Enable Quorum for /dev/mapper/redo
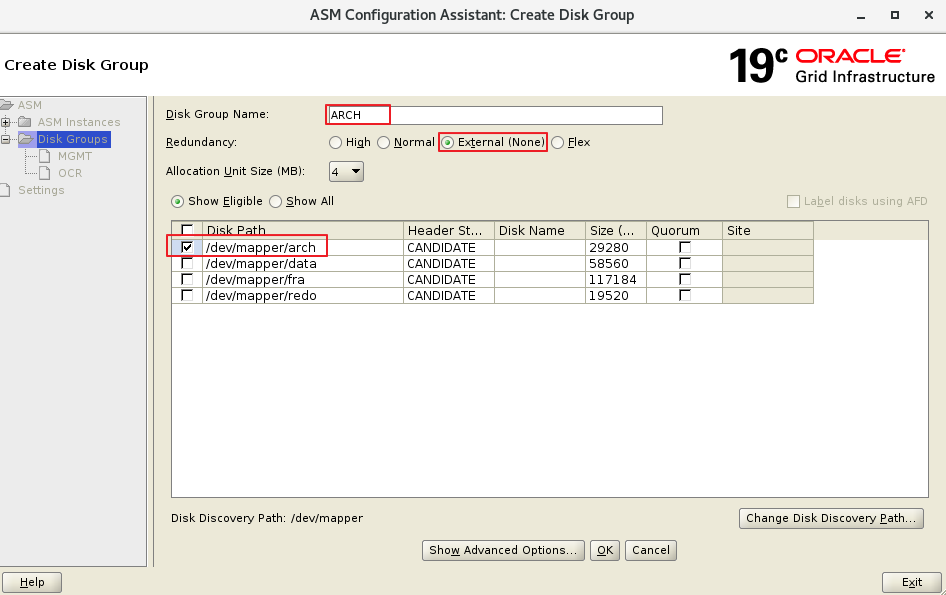This screenshot has width=946, height=595. pos(685,296)
